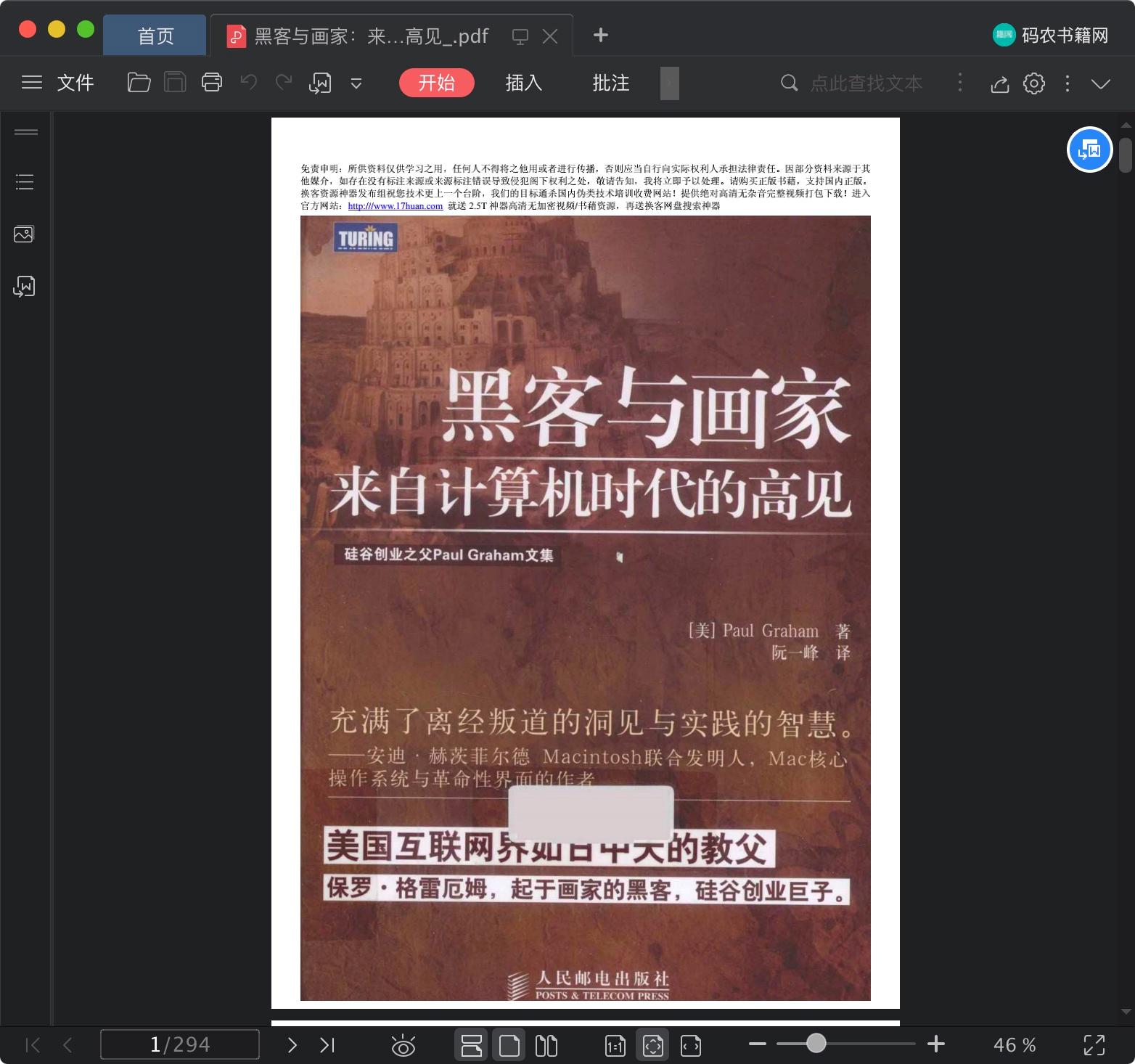This screenshot has height=1064, width=1135.
Task: Toggle the sidebar collapse handle icon
Action: (x=26, y=132)
